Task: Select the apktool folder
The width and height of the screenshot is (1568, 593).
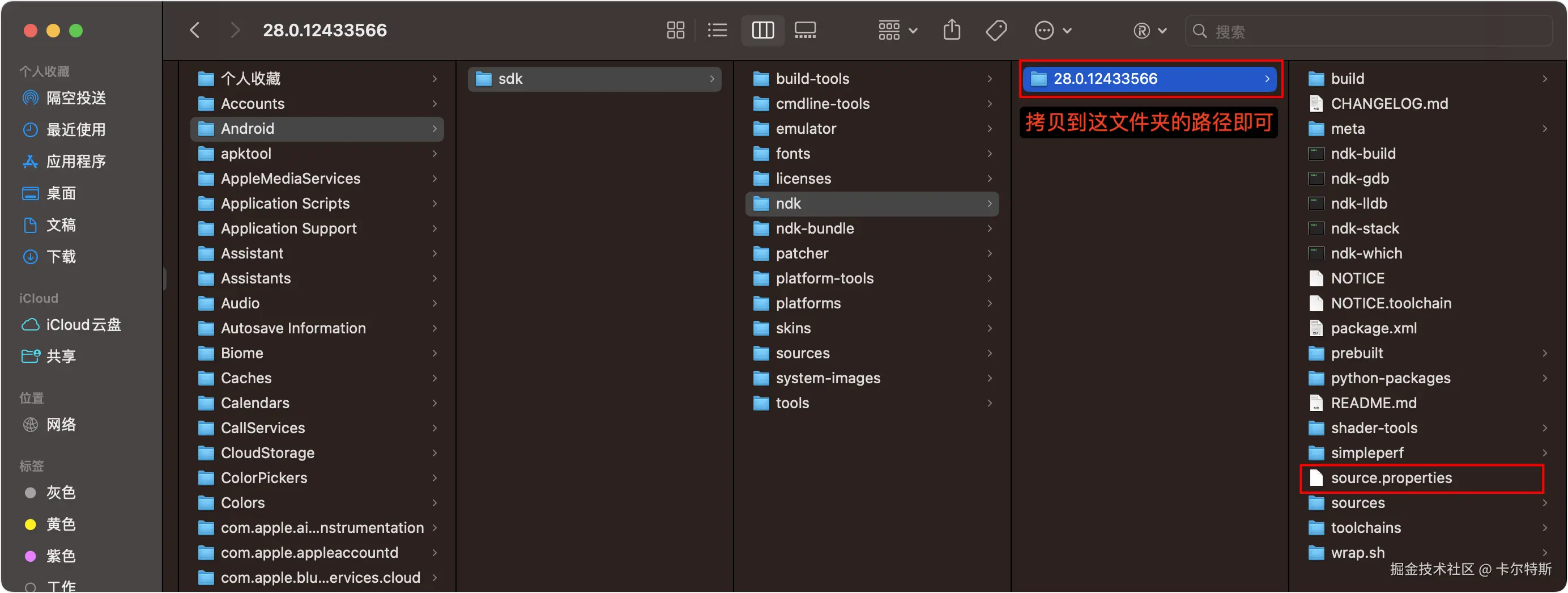Action: 317,154
